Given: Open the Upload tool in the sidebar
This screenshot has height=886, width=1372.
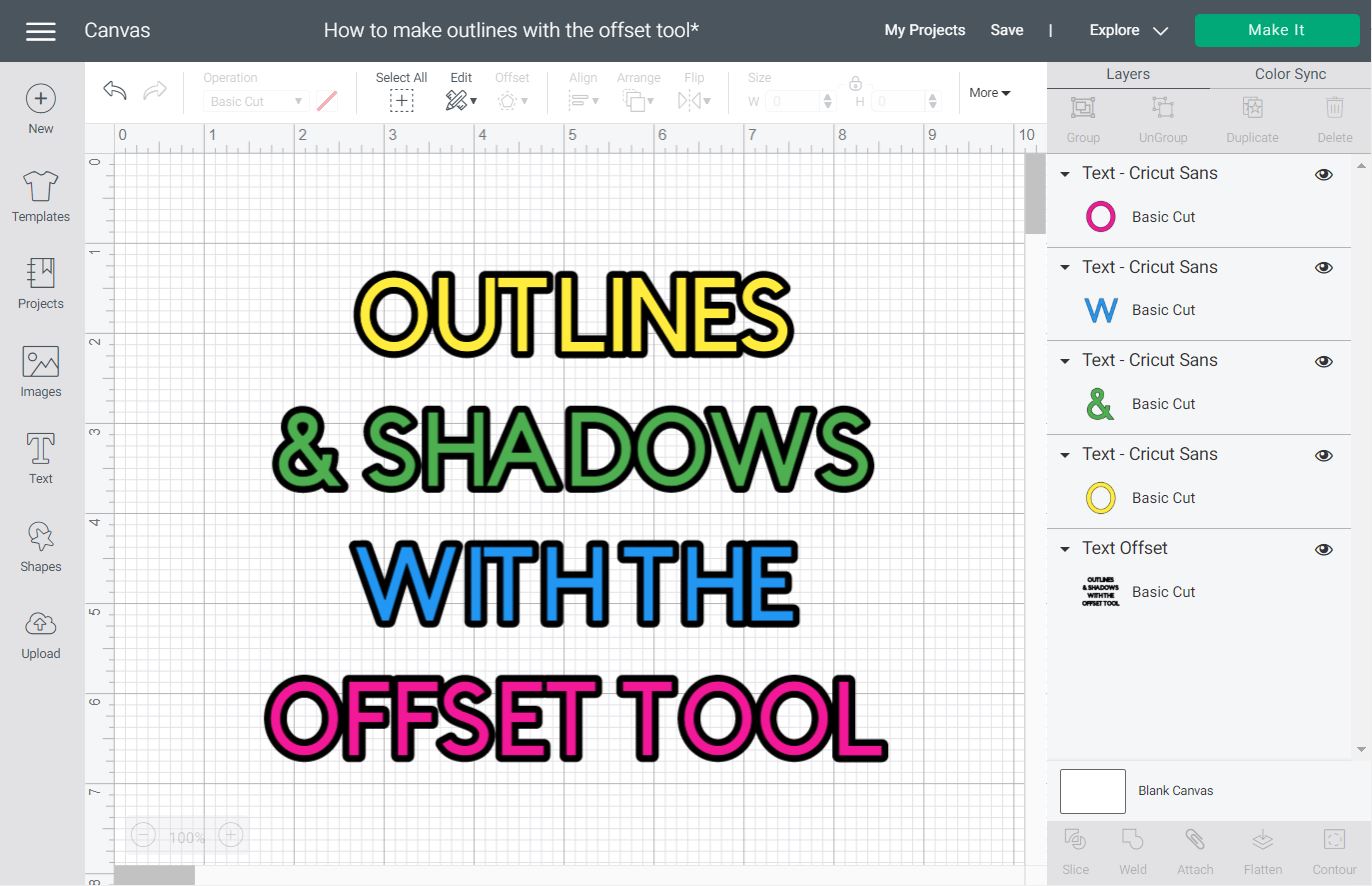Looking at the screenshot, I should pyautogui.click(x=40, y=633).
